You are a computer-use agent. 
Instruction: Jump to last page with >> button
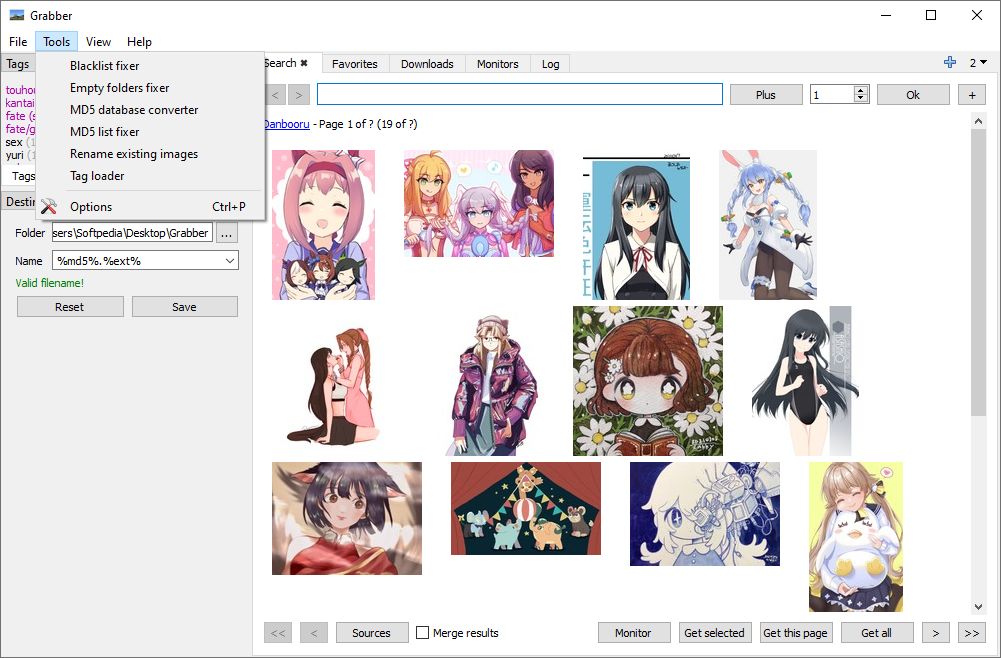point(972,632)
